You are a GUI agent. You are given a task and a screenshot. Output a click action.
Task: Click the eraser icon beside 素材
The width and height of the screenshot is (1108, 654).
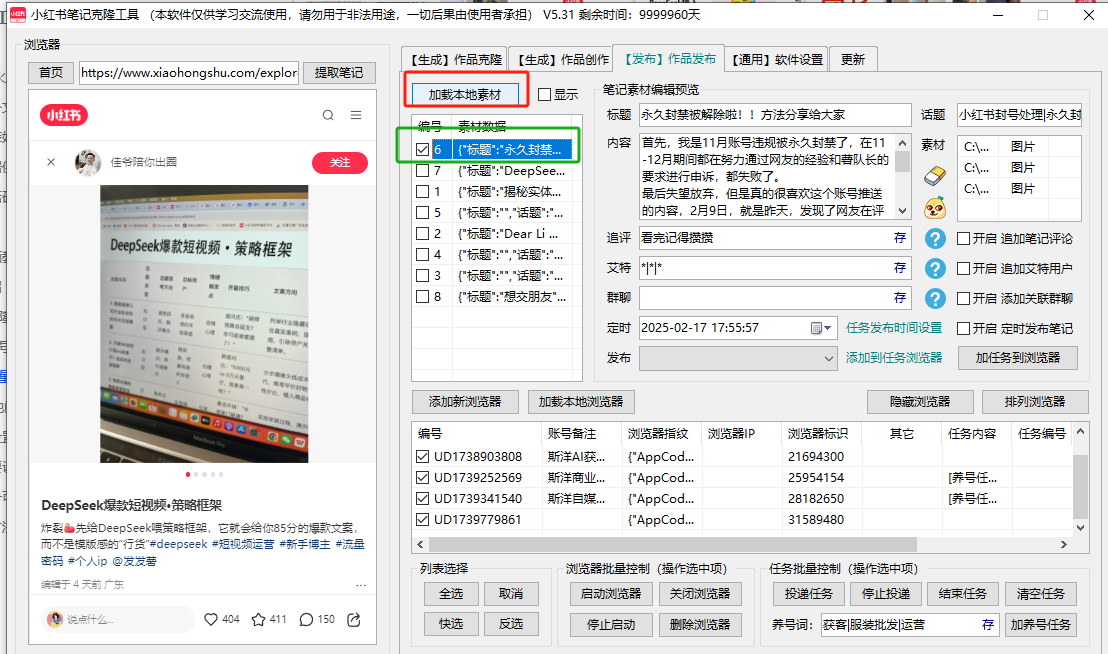pos(934,177)
